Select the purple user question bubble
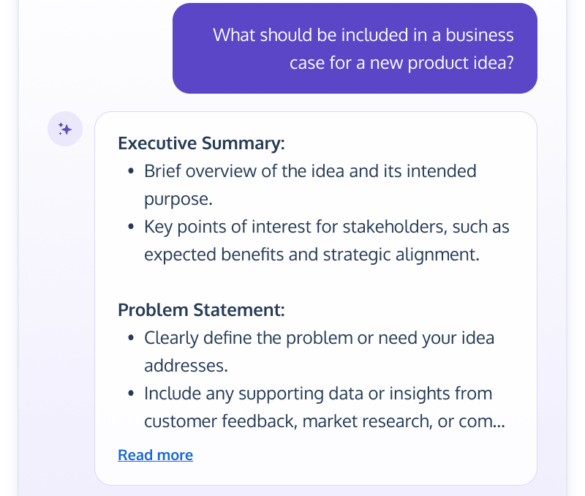Image resolution: width=585 pixels, height=496 pixels. [355, 49]
